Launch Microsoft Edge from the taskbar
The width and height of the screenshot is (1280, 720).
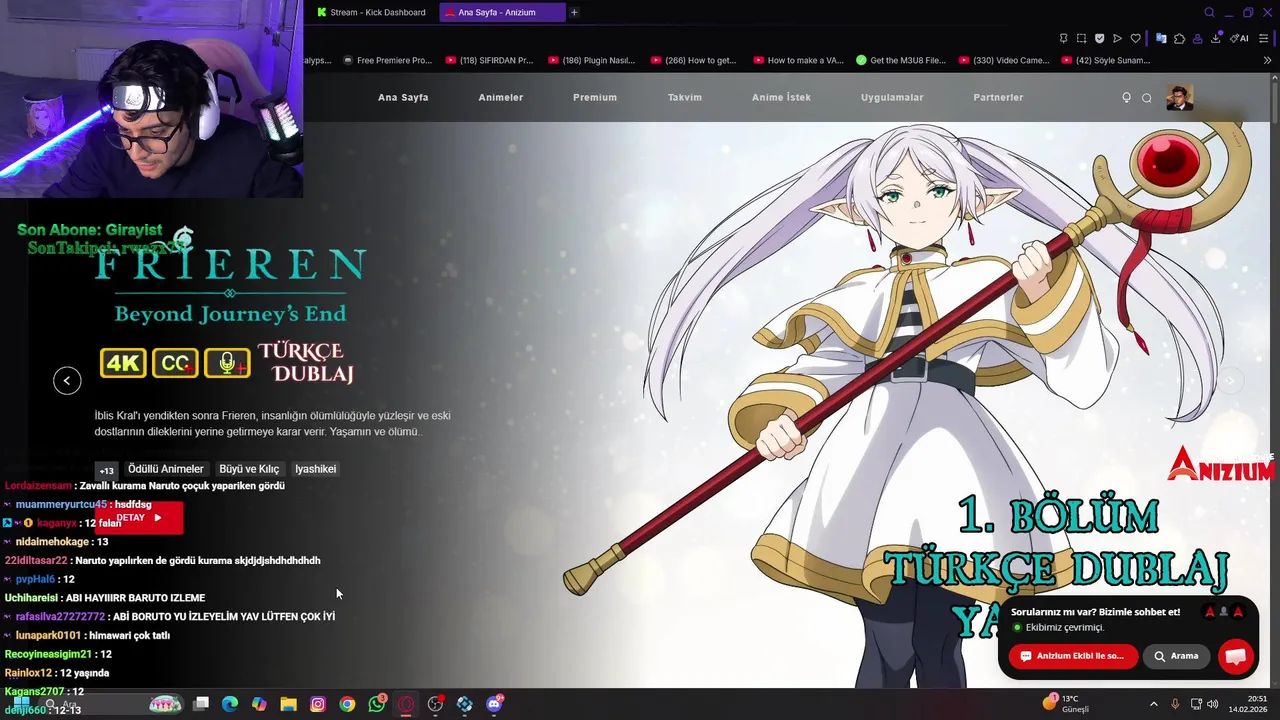[230, 704]
